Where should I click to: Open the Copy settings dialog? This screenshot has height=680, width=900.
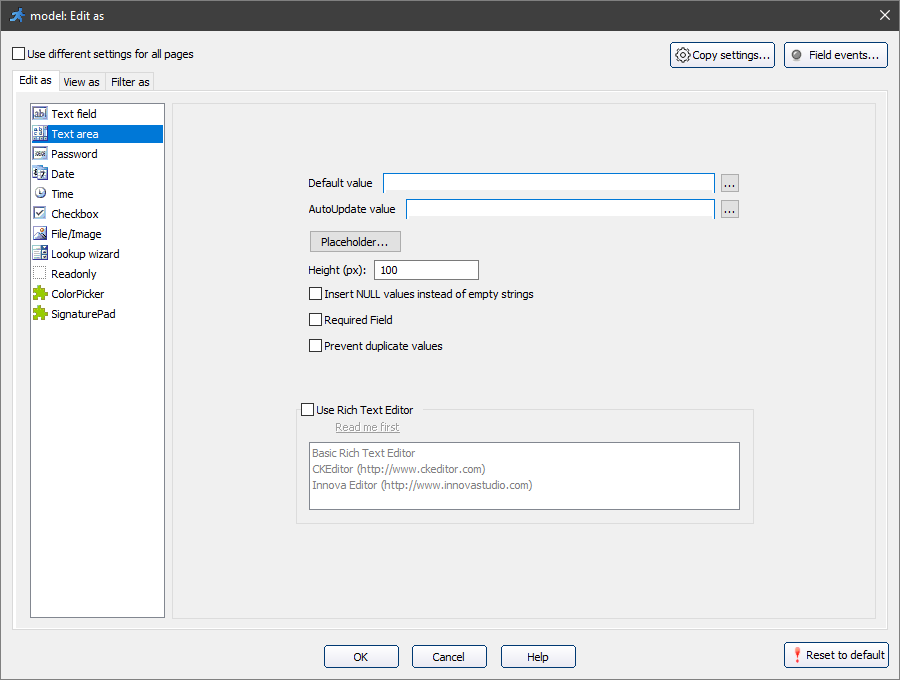click(722, 55)
